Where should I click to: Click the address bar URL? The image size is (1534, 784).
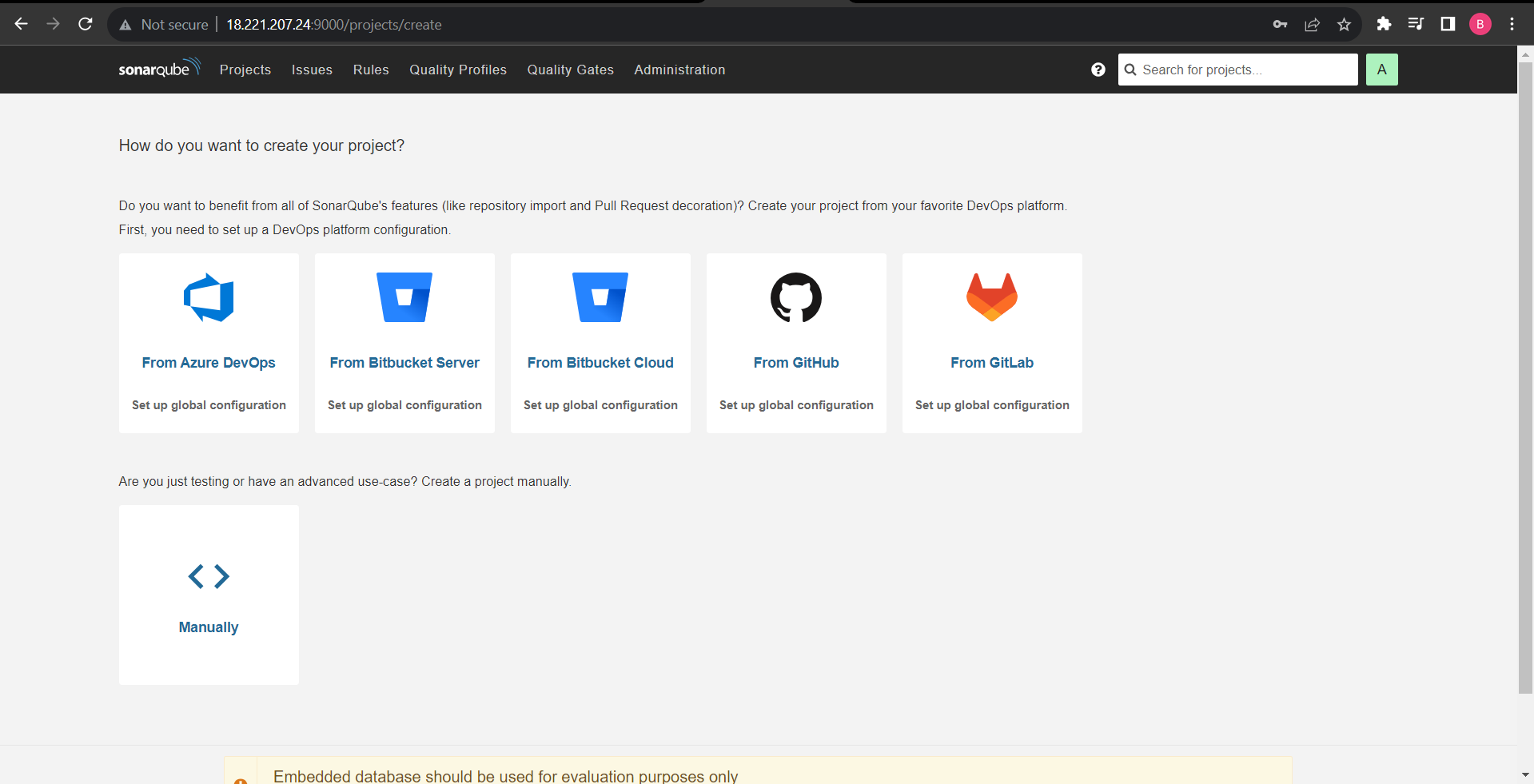tap(334, 25)
